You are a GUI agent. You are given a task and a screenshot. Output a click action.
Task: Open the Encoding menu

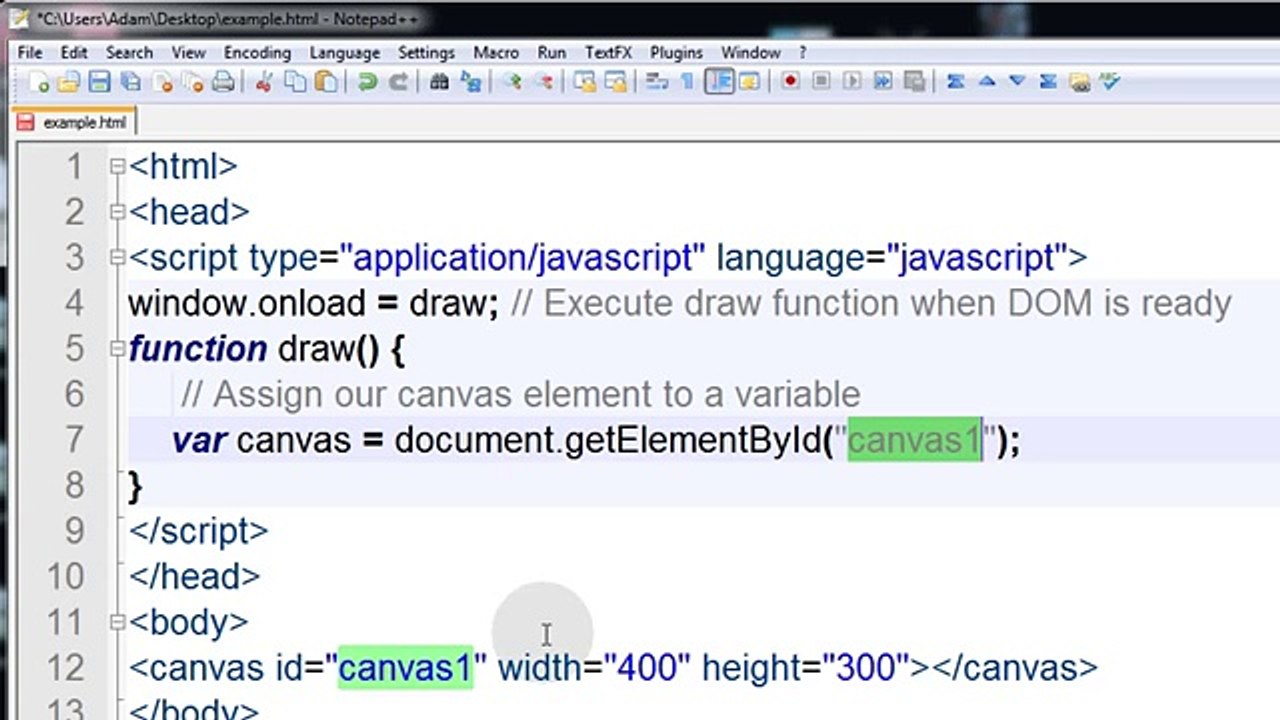pyautogui.click(x=257, y=52)
